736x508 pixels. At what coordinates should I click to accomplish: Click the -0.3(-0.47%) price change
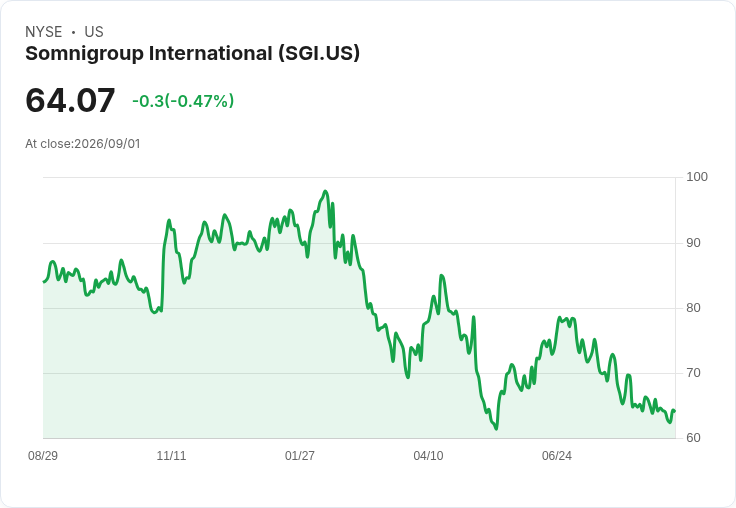(183, 101)
